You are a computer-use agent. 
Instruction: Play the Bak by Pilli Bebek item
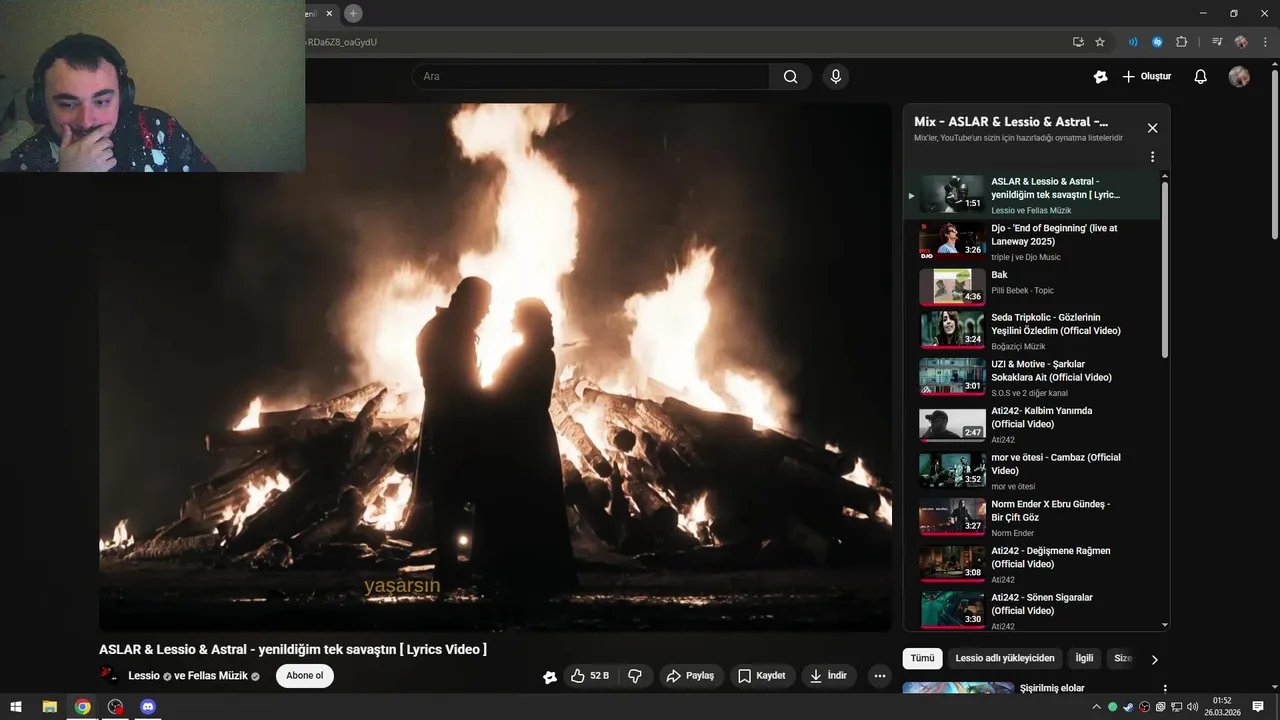1031,288
